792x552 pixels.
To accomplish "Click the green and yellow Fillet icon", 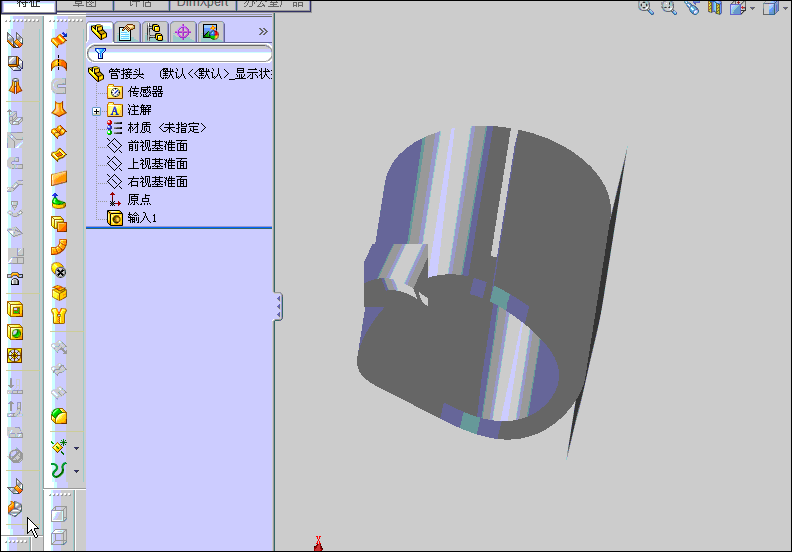I will pos(59,416).
